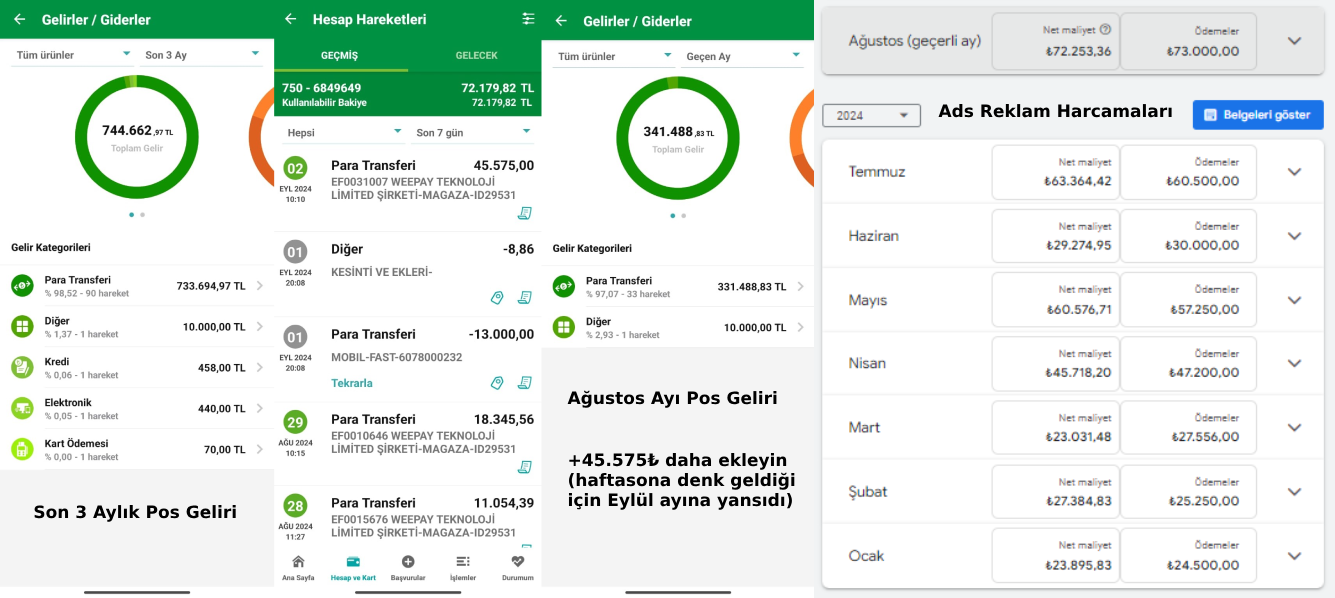Click Mart Net maliyet ₺23.031,48
The width and height of the screenshot is (1335, 598).
tap(1054, 427)
